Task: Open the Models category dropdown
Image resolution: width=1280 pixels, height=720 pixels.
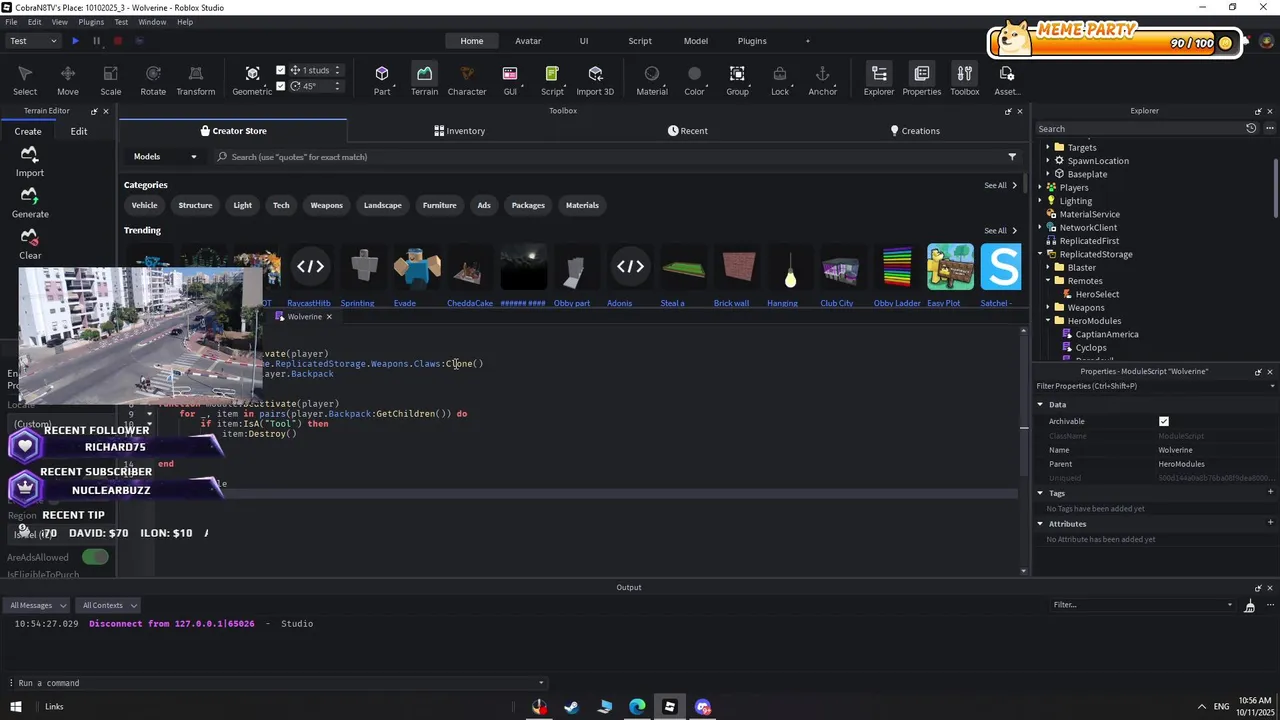Action: (165, 157)
